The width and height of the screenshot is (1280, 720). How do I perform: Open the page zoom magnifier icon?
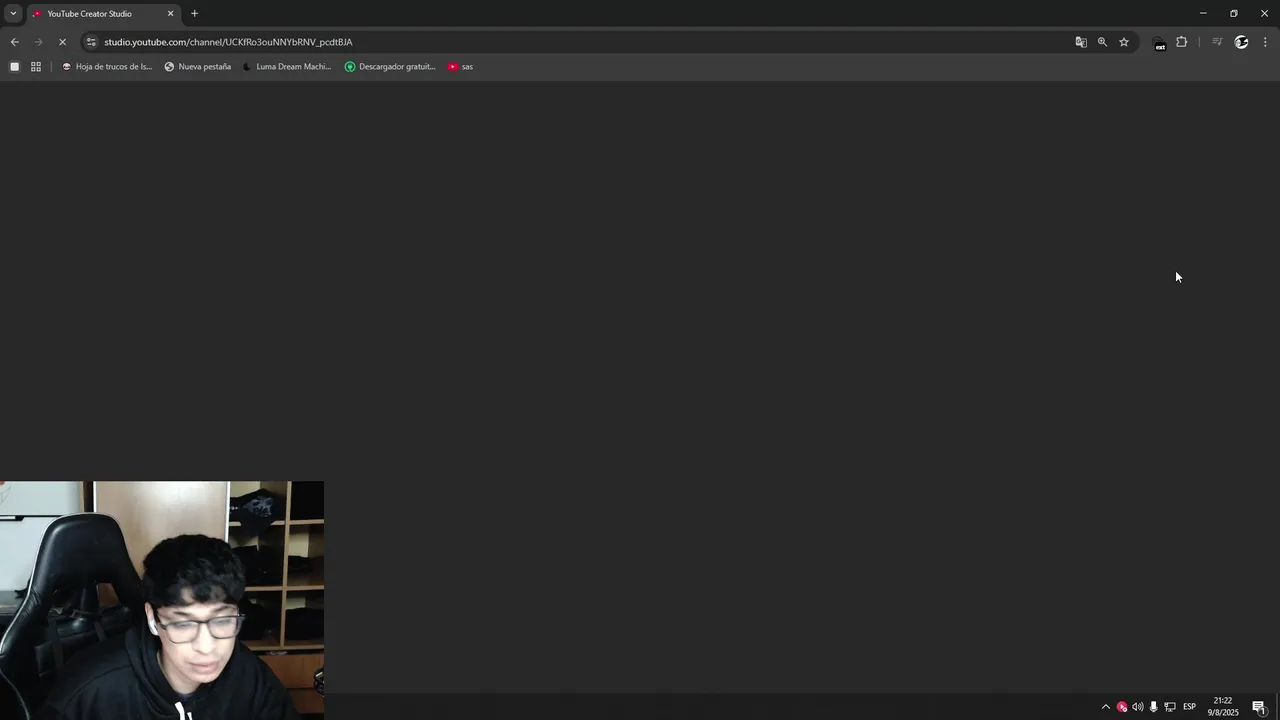tap(1102, 42)
